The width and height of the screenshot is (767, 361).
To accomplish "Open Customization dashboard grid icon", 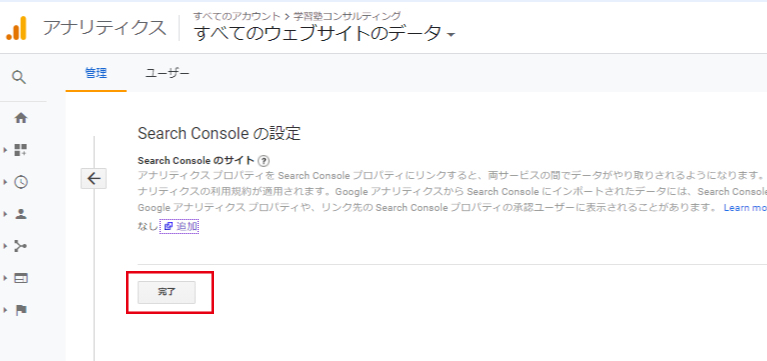I will [x=21, y=150].
